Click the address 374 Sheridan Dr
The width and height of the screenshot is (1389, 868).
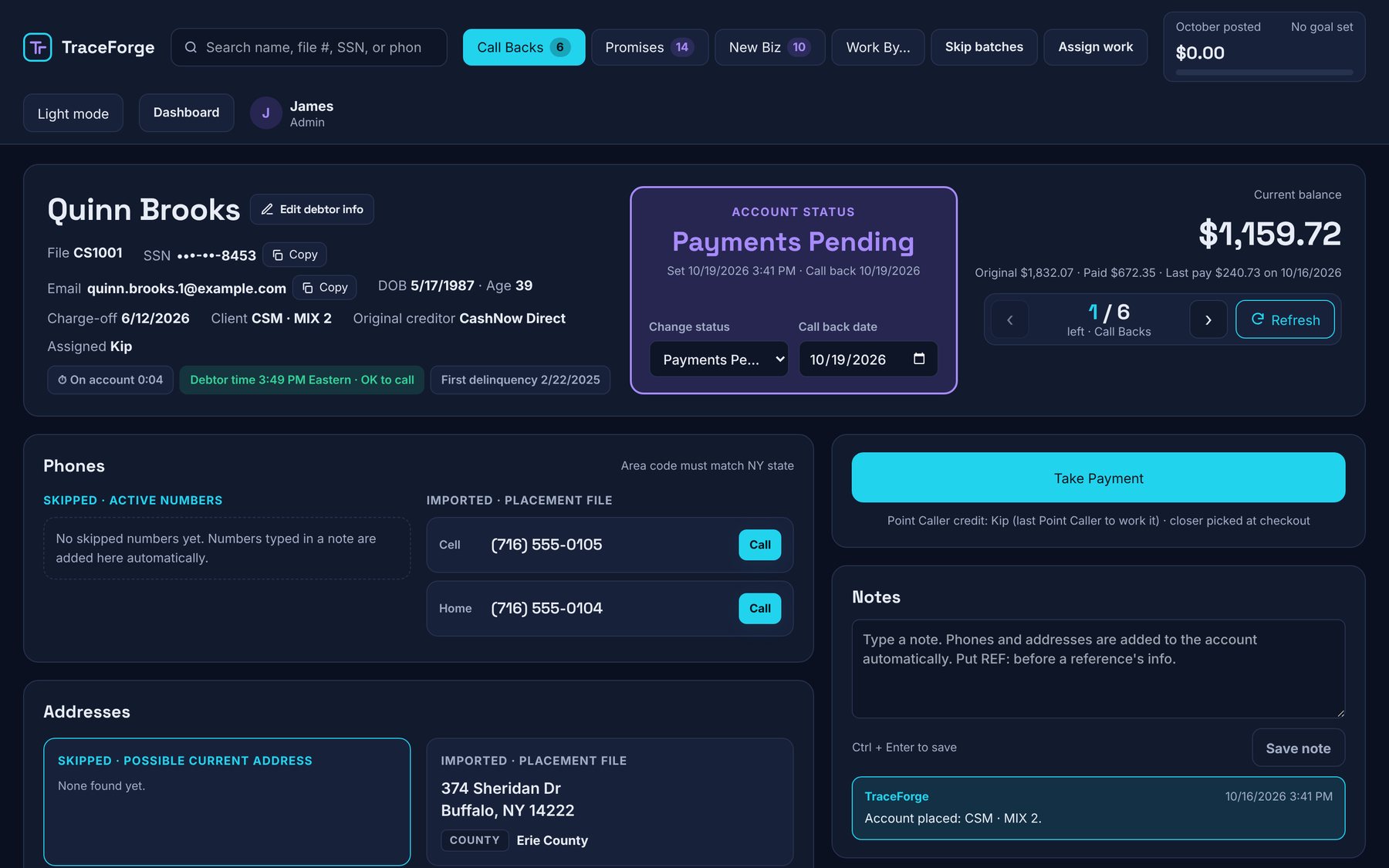click(x=501, y=789)
